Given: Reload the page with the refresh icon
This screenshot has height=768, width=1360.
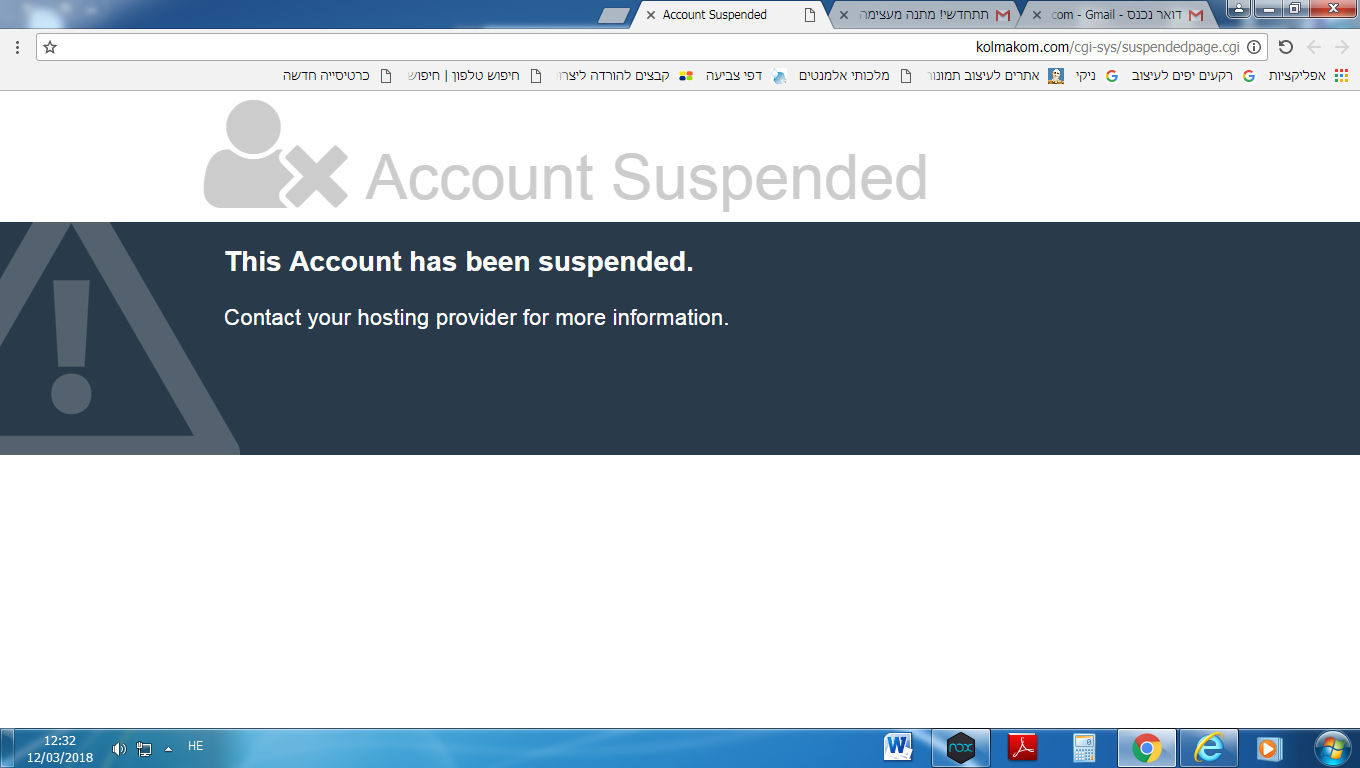Looking at the screenshot, I should (1286, 47).
